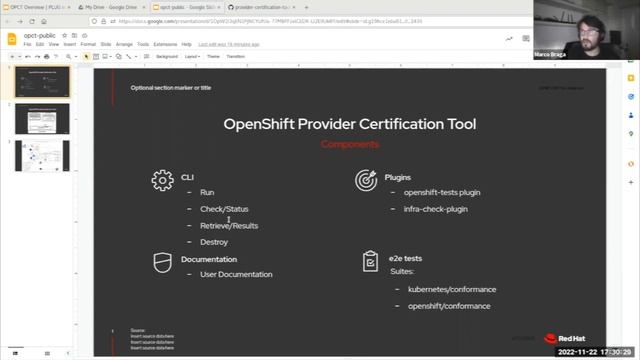Viewport: 640px width, 360px height.
Task: Open the Tools menu
Action: (143, 44)
